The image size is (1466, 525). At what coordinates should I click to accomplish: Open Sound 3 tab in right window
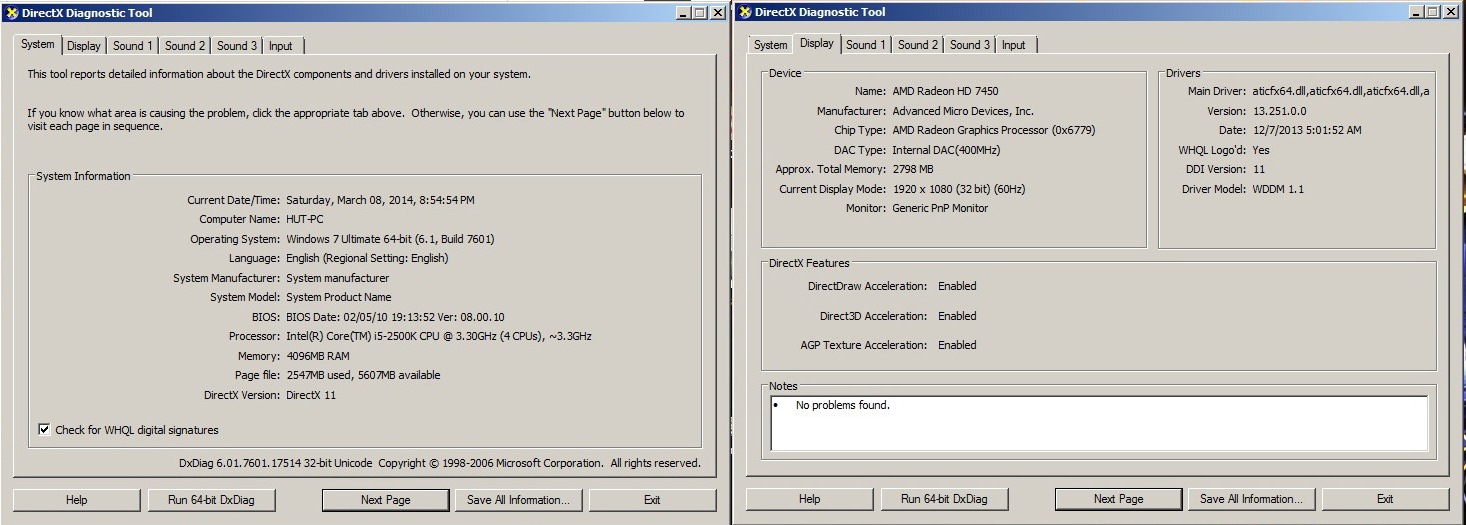(970, 45)
